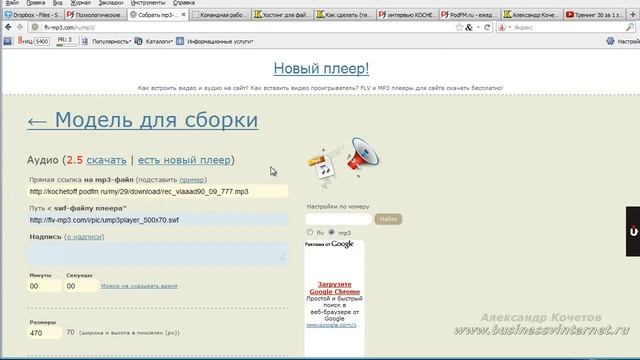
Task: Focus the 'Настройки по номеру' input field
Action: point(339,219)
